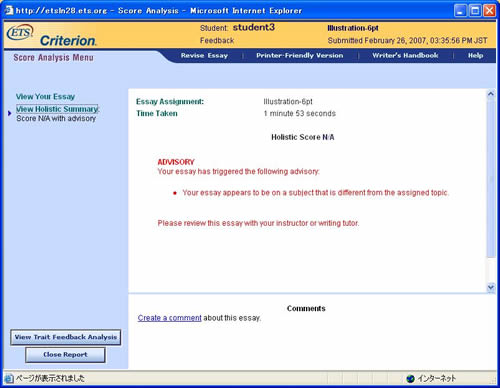Open the Writer's Handbook
The height and width of the screenshot is (388, 500).
pyautogui.click(x=405, y=56)
